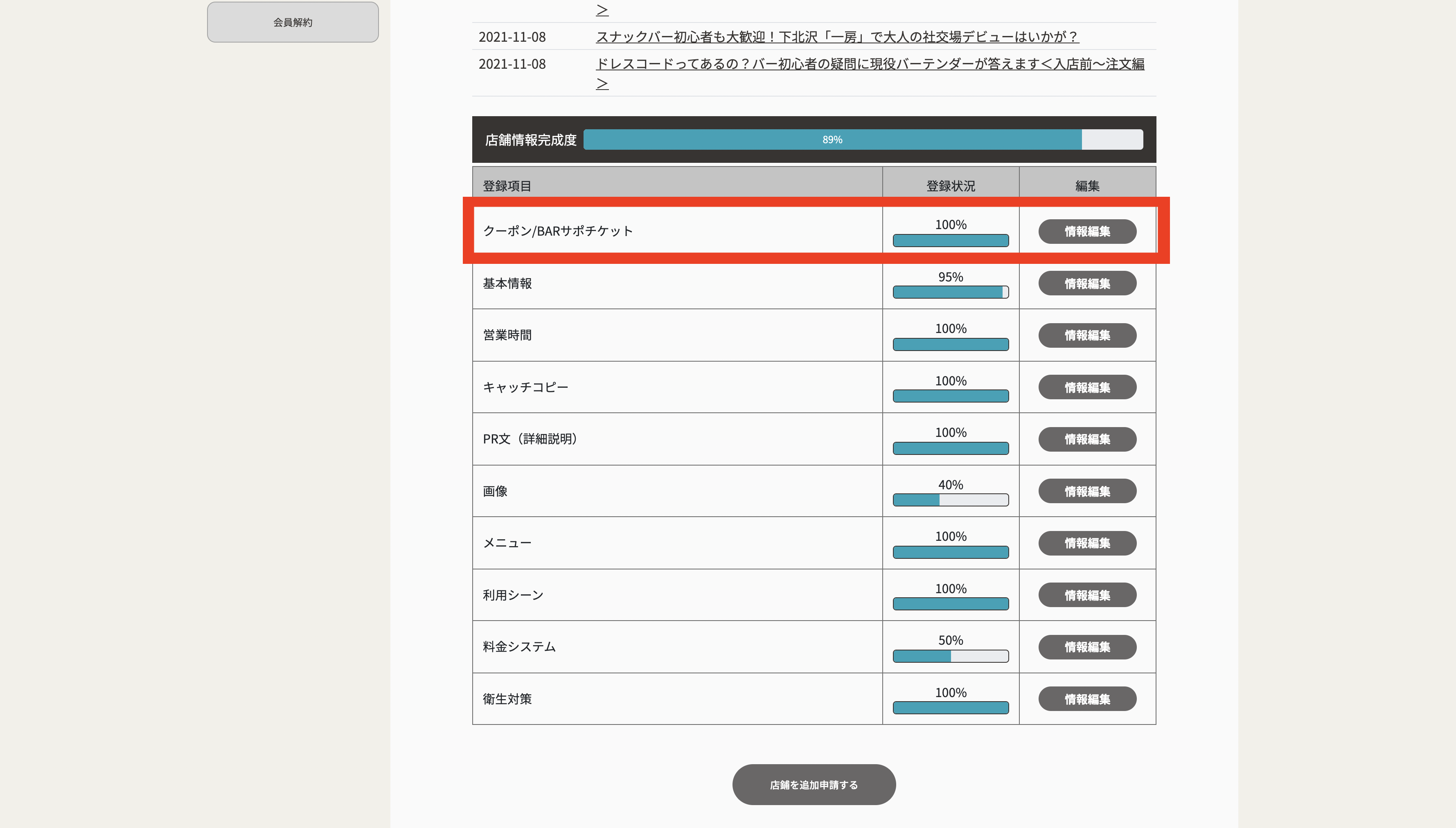Screen dimensions: 1456x828
Task: Click the キャッチコピー row label
Action: (x=525, y=387)
